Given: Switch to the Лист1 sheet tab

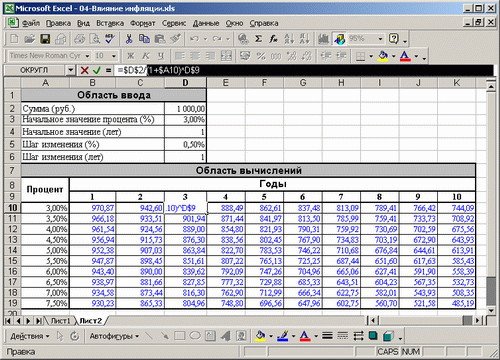Looking at the screenshot, I should [60, 321].
